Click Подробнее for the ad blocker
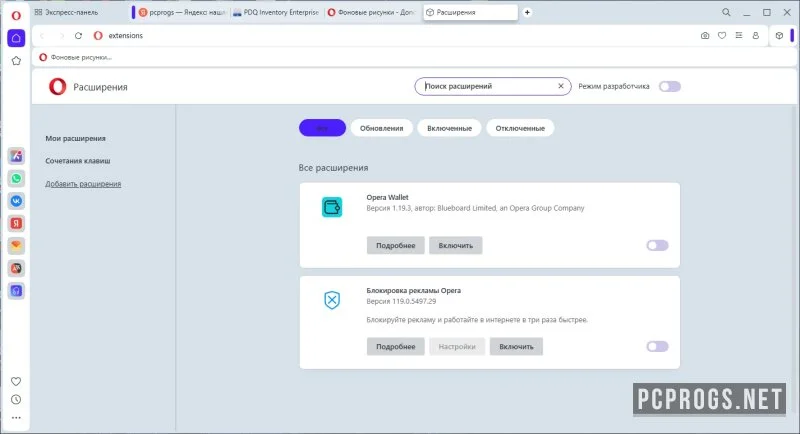 tap(395, 346)
